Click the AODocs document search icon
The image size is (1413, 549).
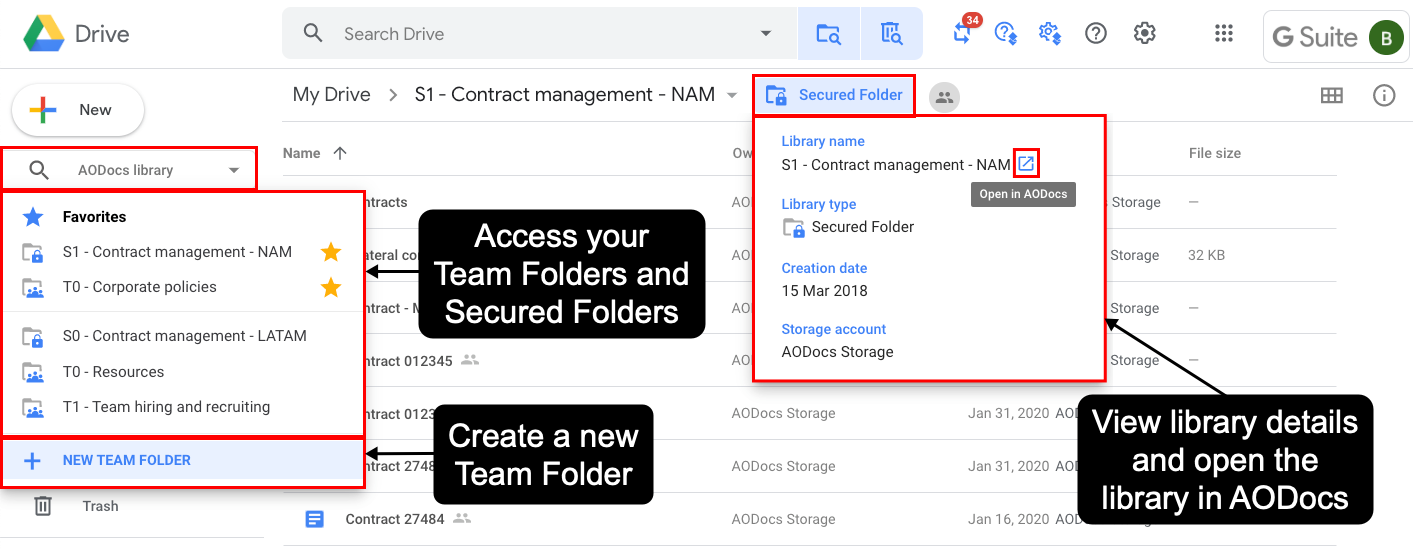pos(891,34)
